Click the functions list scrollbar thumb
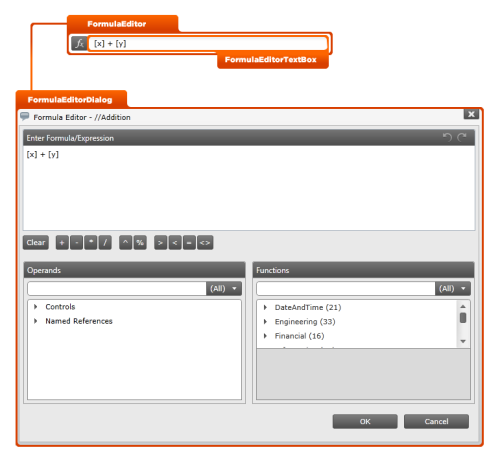Viewport: 500px width, 463px height. pyautogui.click(x=463, y=318)
